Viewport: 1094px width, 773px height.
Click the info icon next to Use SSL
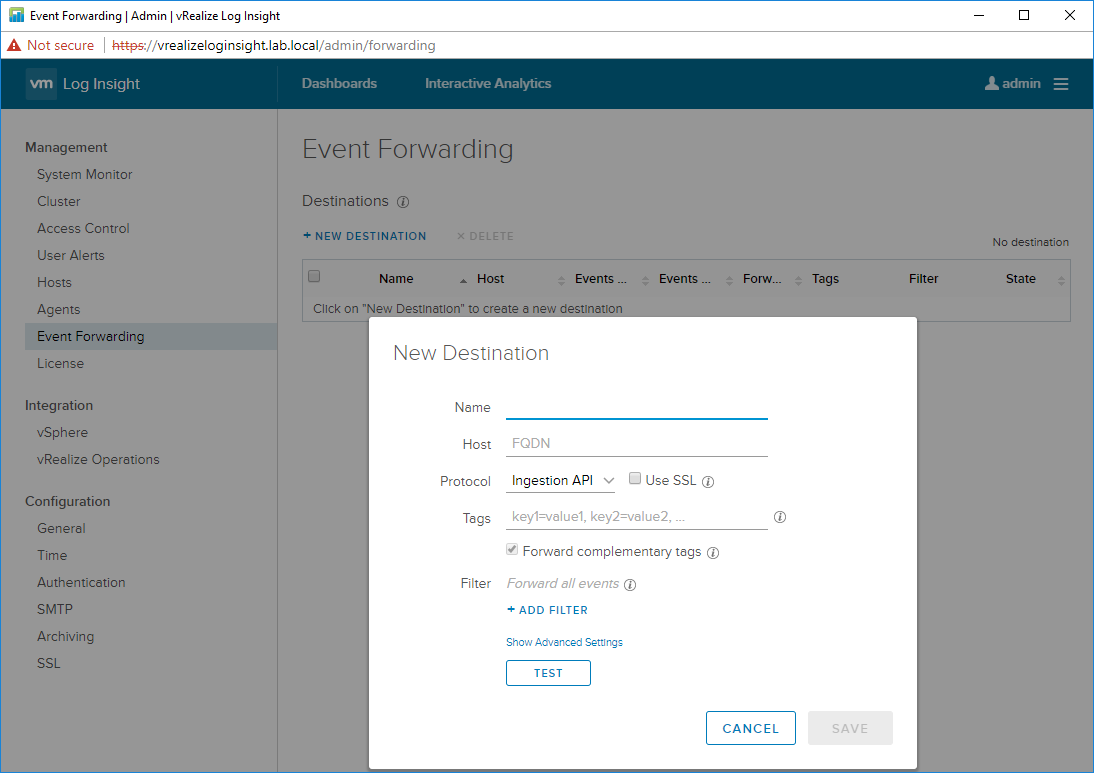tap(707, 482)
